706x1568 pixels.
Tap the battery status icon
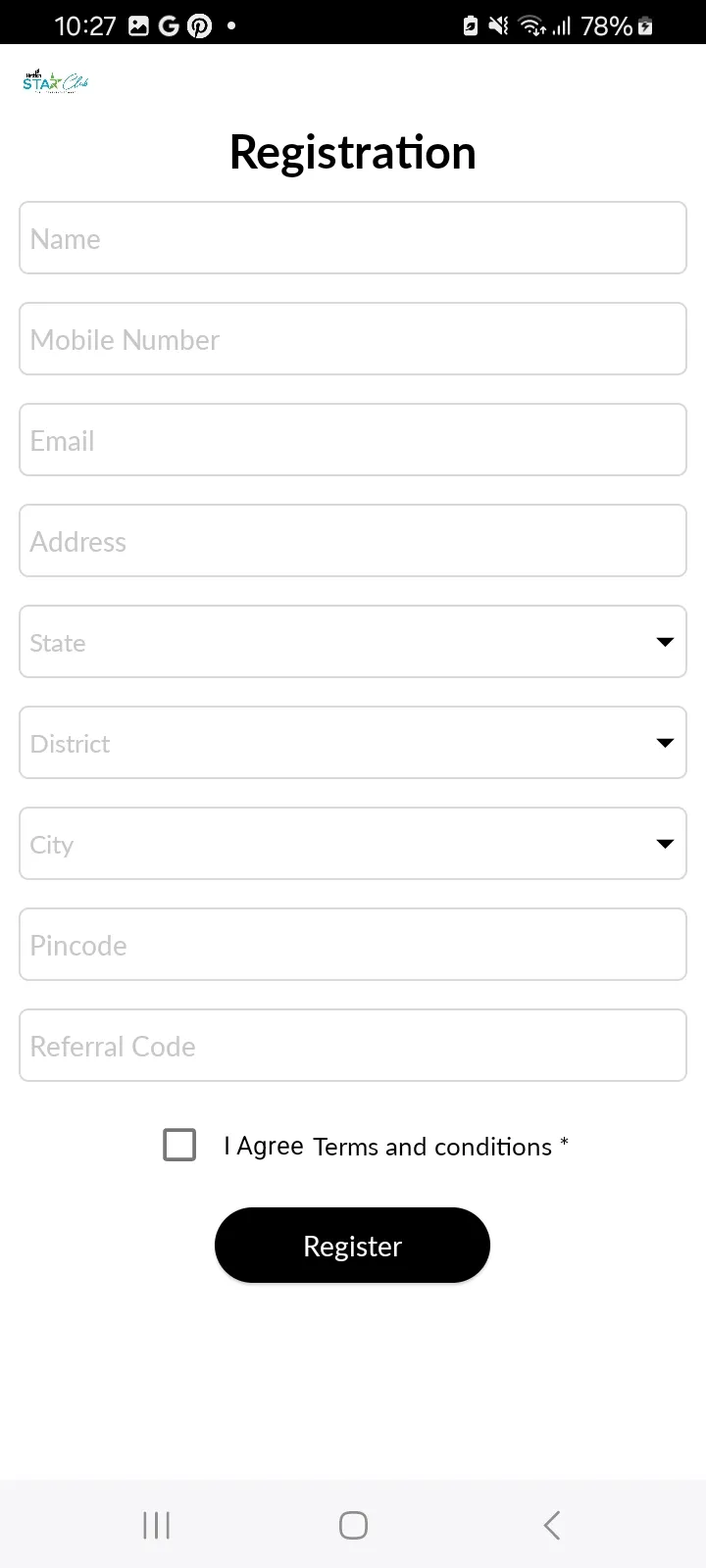pos(644,26)
